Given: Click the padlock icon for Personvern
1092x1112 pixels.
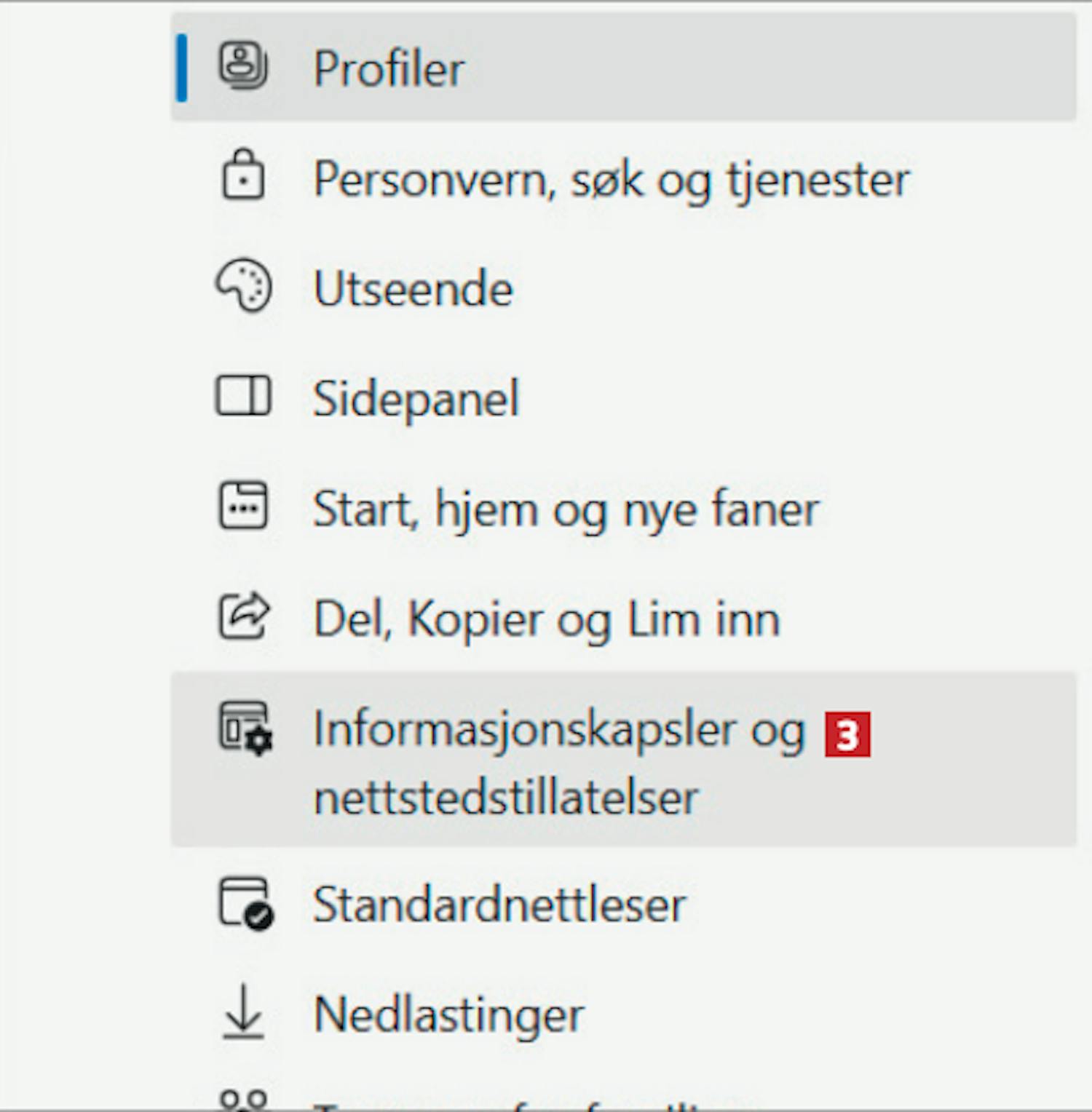Looking at the screenshot, I should tap(243, 175).
